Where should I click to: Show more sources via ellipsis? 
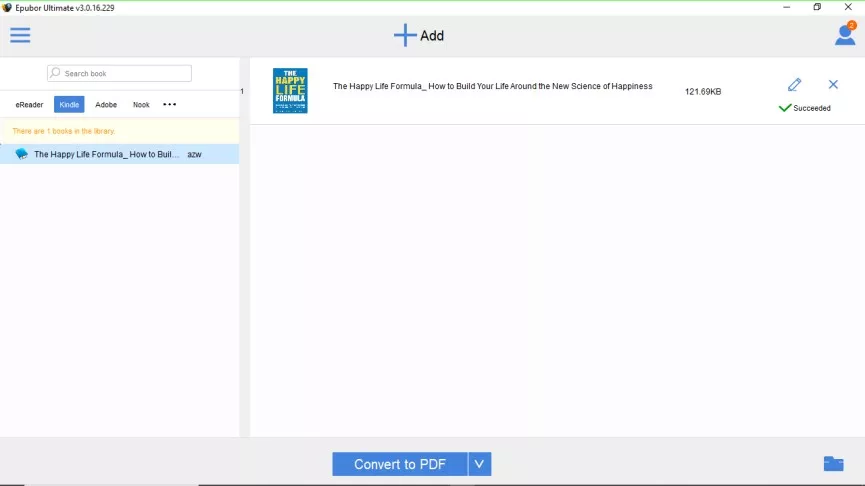(x=169, y=104)
